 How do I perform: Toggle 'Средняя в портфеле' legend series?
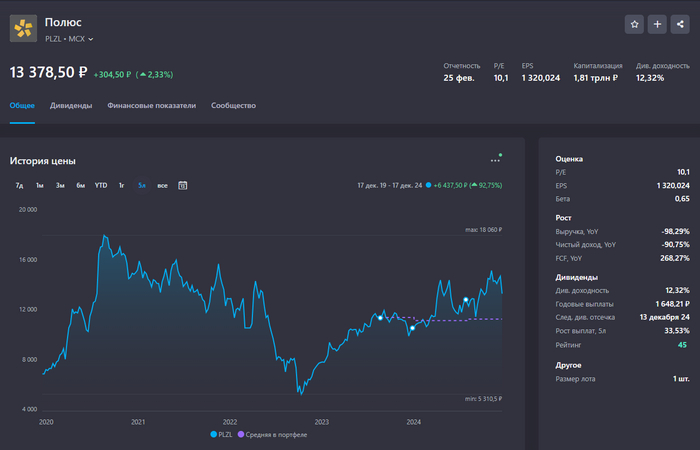click(x=272, y=434)
